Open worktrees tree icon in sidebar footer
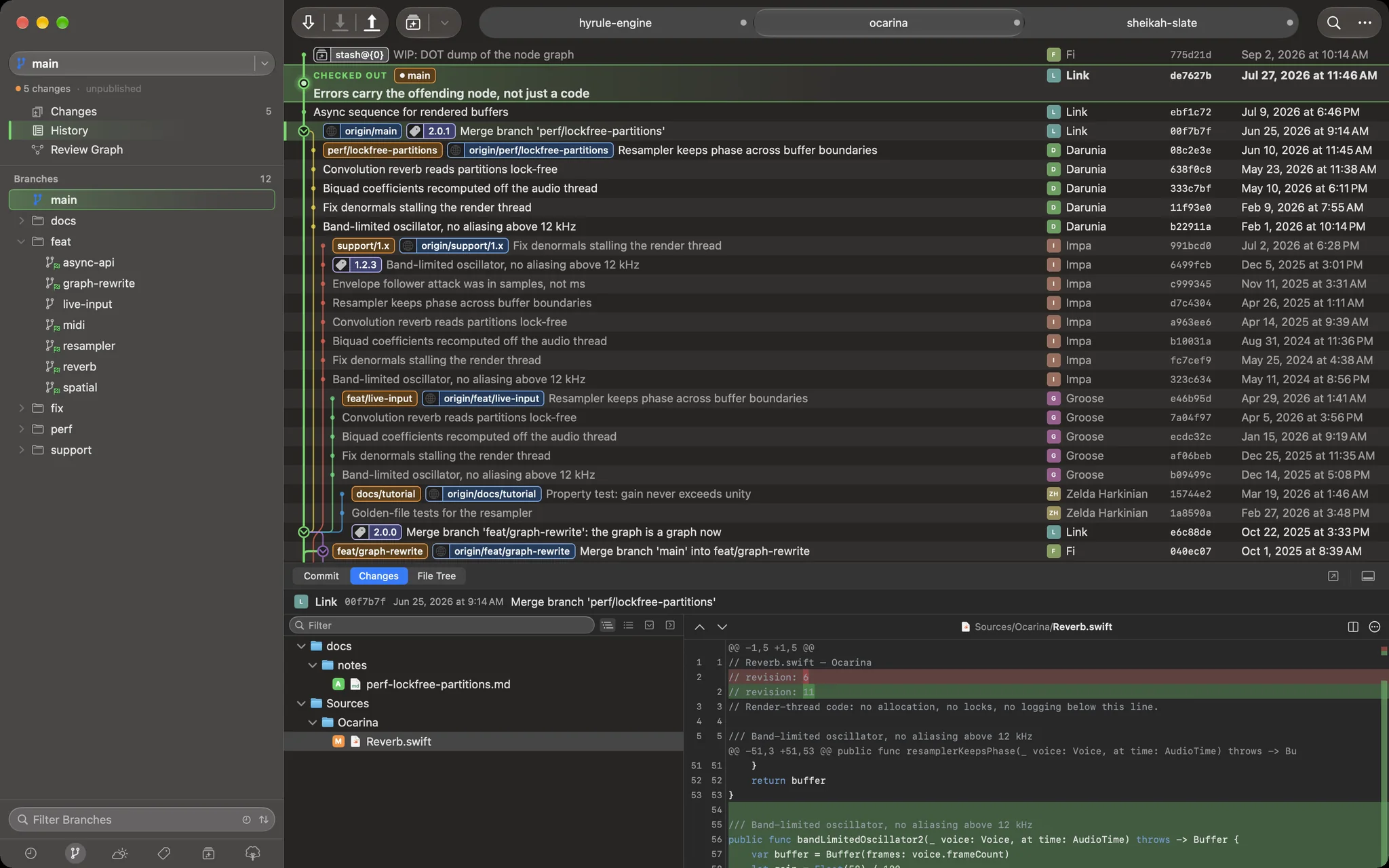 (253, 853)
